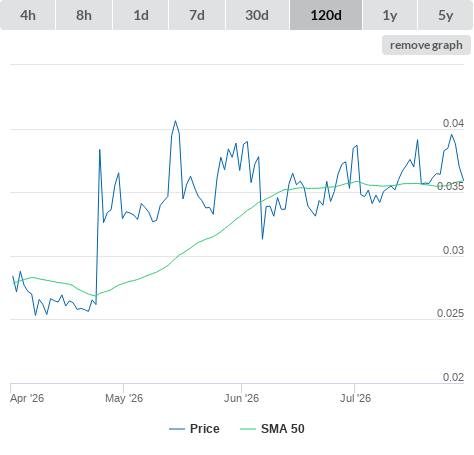This screenshot has width=474, height=455.
Task: Open the 1y price view
Action: 390,15
